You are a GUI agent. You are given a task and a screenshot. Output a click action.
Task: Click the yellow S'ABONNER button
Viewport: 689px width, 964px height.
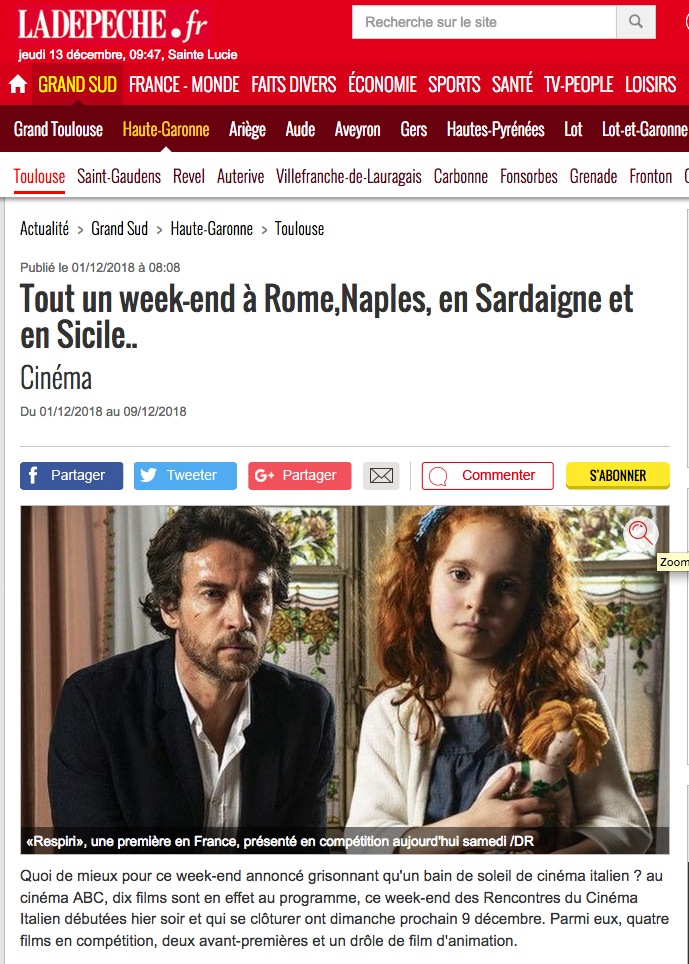click(x=618, y=476)
